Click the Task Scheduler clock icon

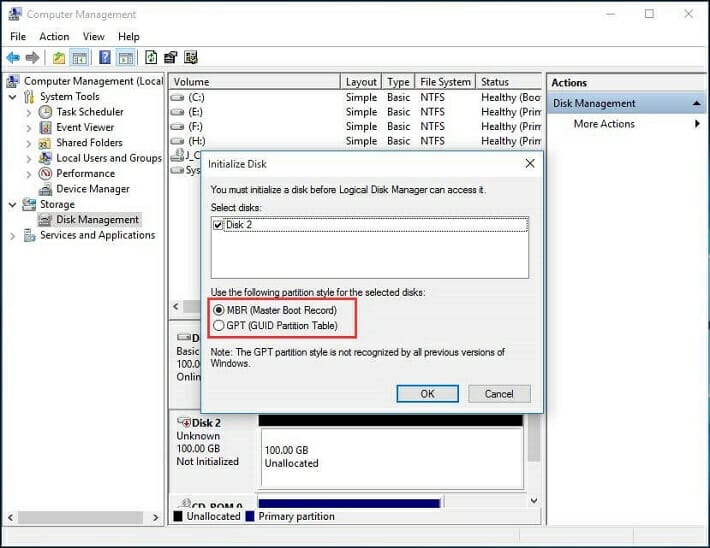45,112
